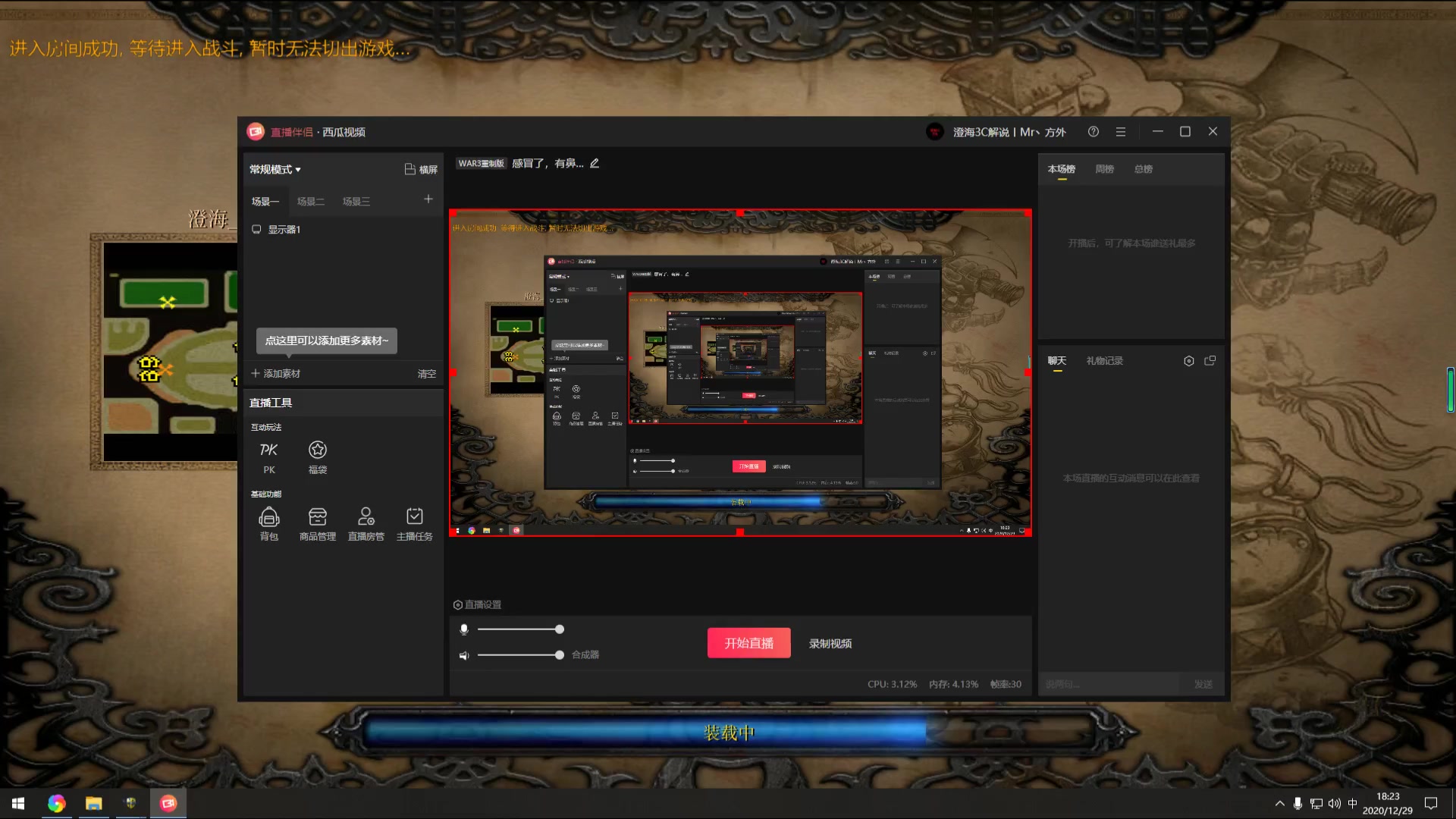Open the Warcraft game taskbar icon
The height and width of the screenshot is (819, 1456).
click(130, 803)
